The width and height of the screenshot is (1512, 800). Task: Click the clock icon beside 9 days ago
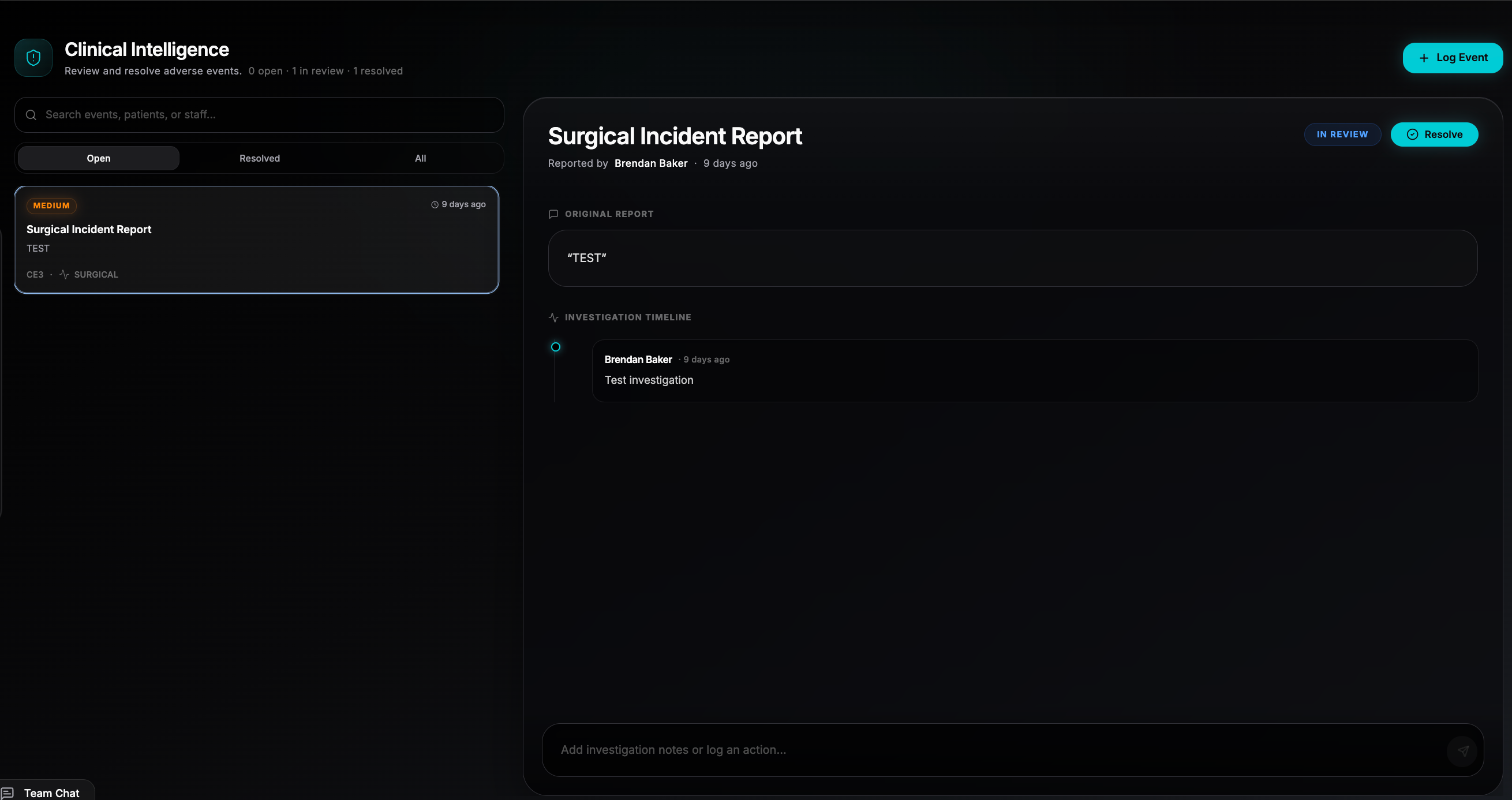pyautogui.click(x=435, y=204)
